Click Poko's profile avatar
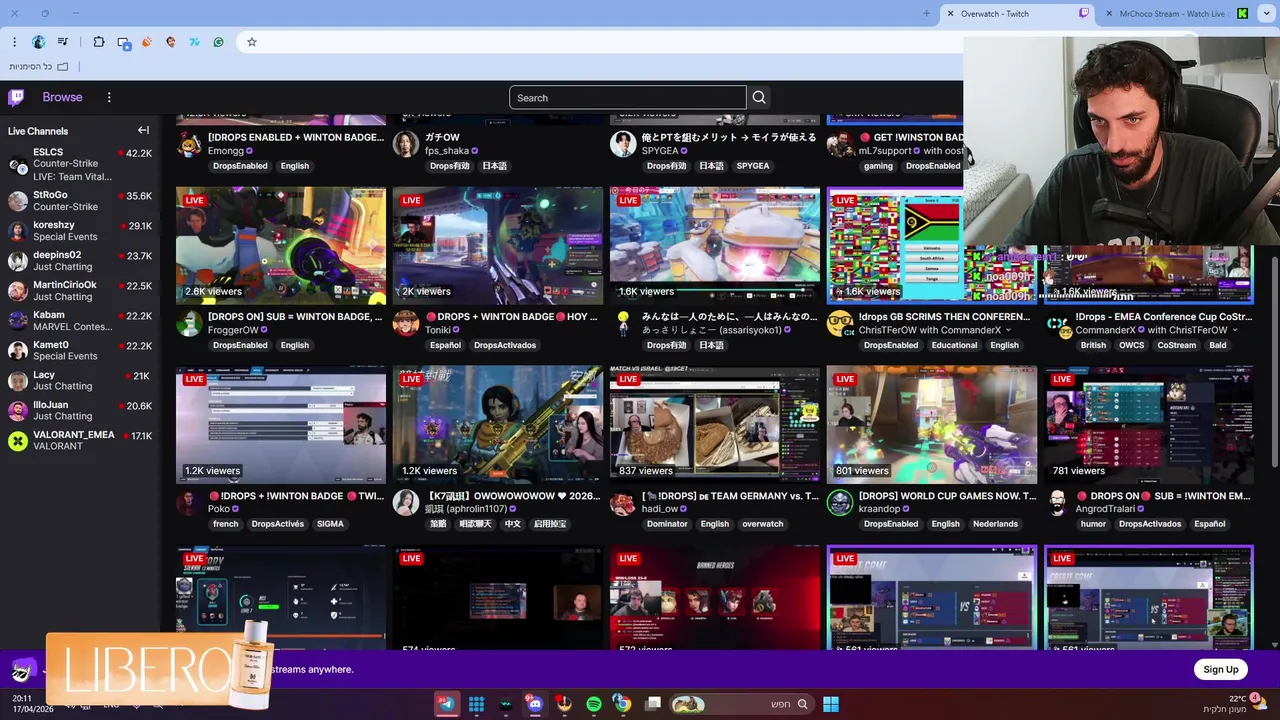1280x720 pixels. [x=189, y=502]
